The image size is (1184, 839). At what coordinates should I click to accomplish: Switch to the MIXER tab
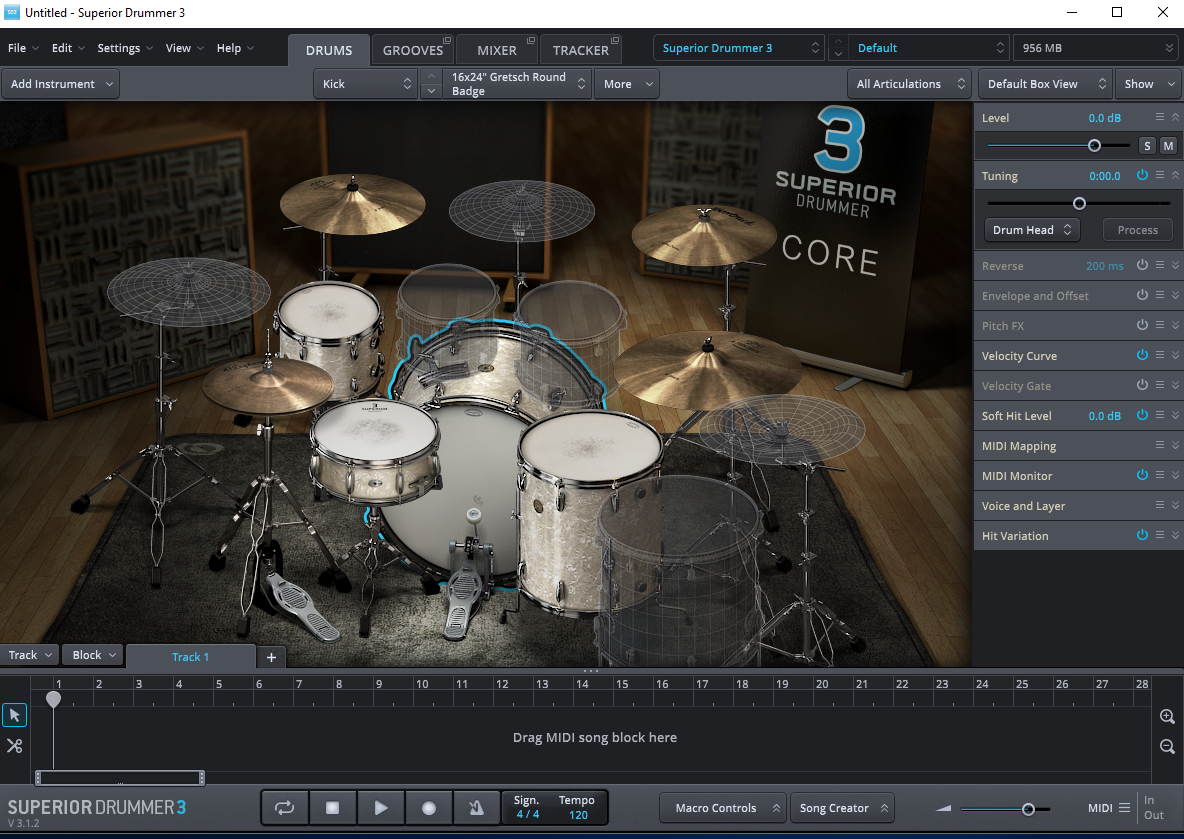click(497, 50)
